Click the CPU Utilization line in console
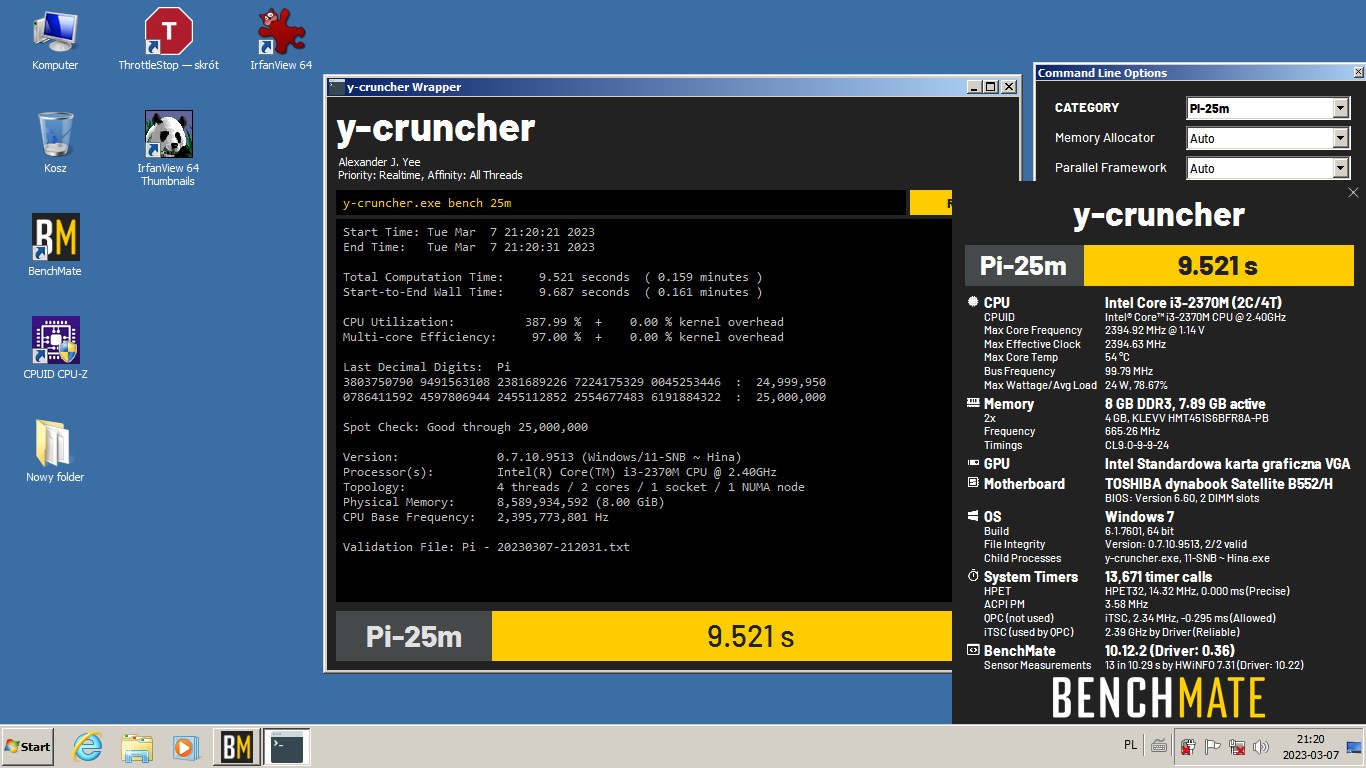 click(x=563, y=322)
